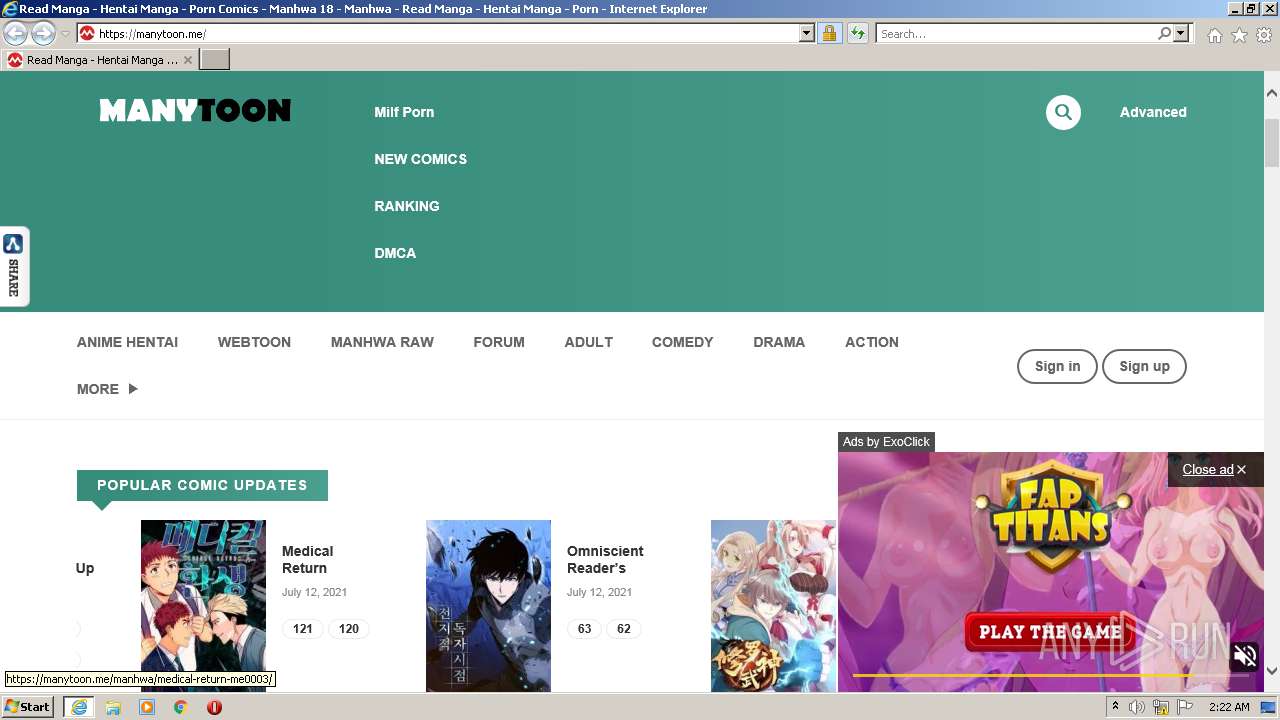Viewport: 1280px width, 720px height.
Task: Open chapter 62 of Omniscient Reader's
Action: coord(624,629)
